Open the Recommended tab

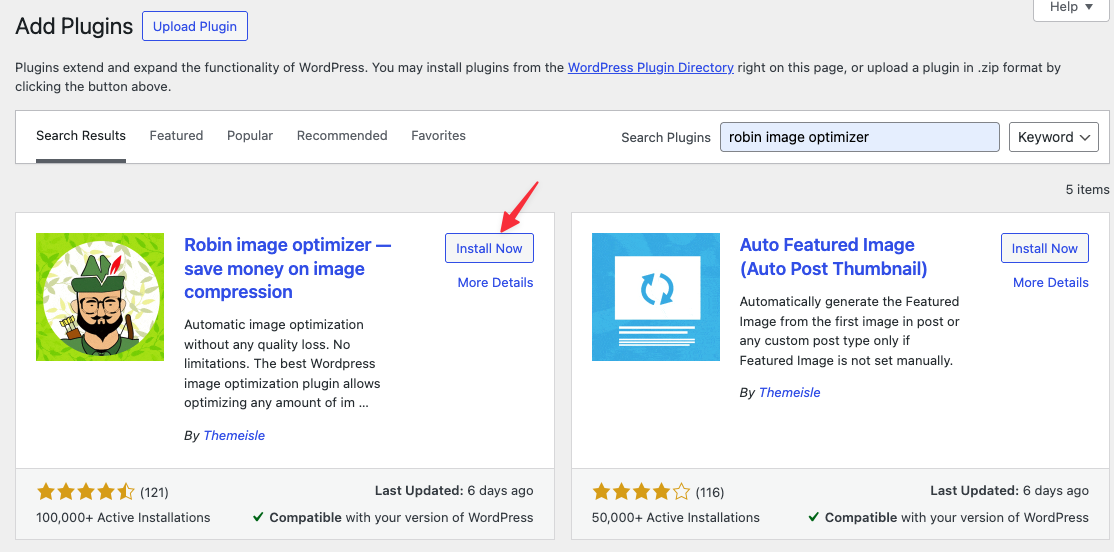pos(342,136)
